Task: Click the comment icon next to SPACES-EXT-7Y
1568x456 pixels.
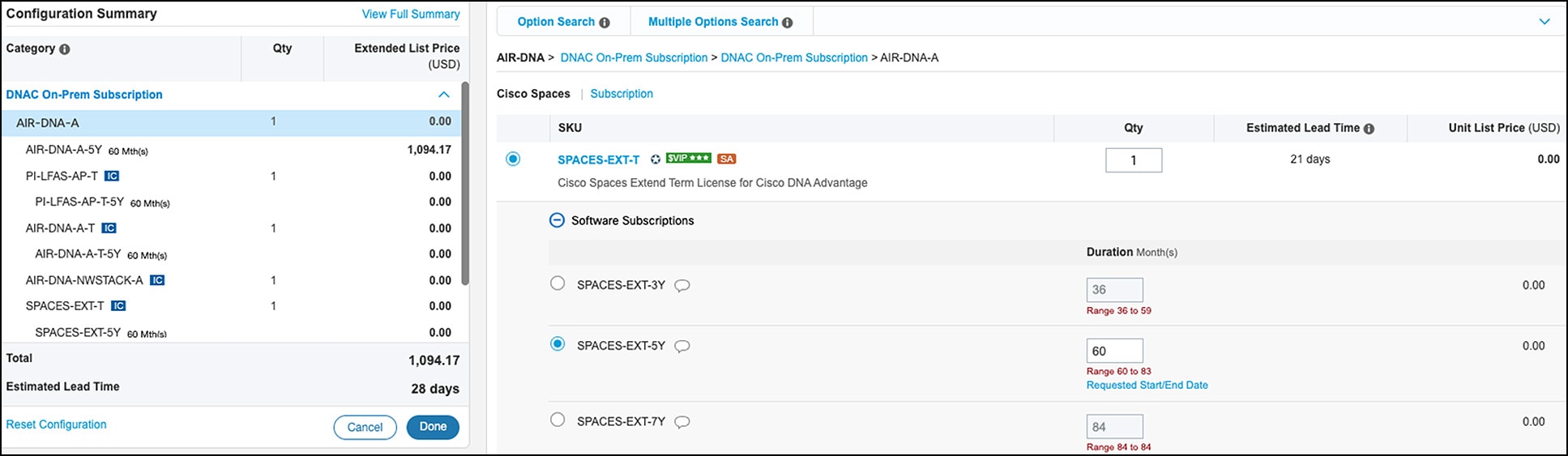Action: click(682, 422)
